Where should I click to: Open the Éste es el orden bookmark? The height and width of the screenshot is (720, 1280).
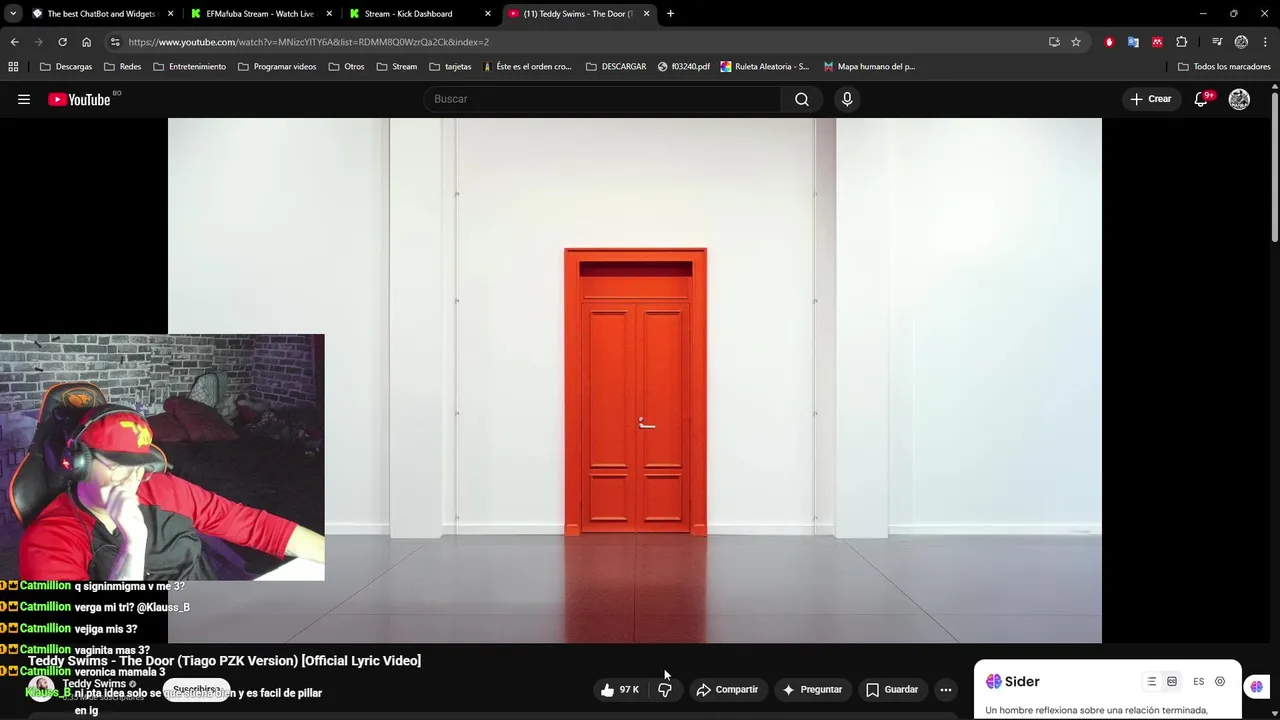(527, 67)
